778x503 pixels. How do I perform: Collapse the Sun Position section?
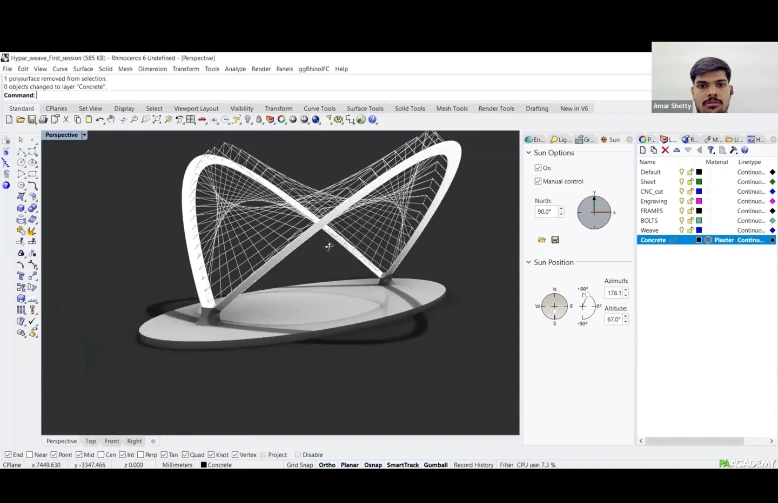[529, 262]
